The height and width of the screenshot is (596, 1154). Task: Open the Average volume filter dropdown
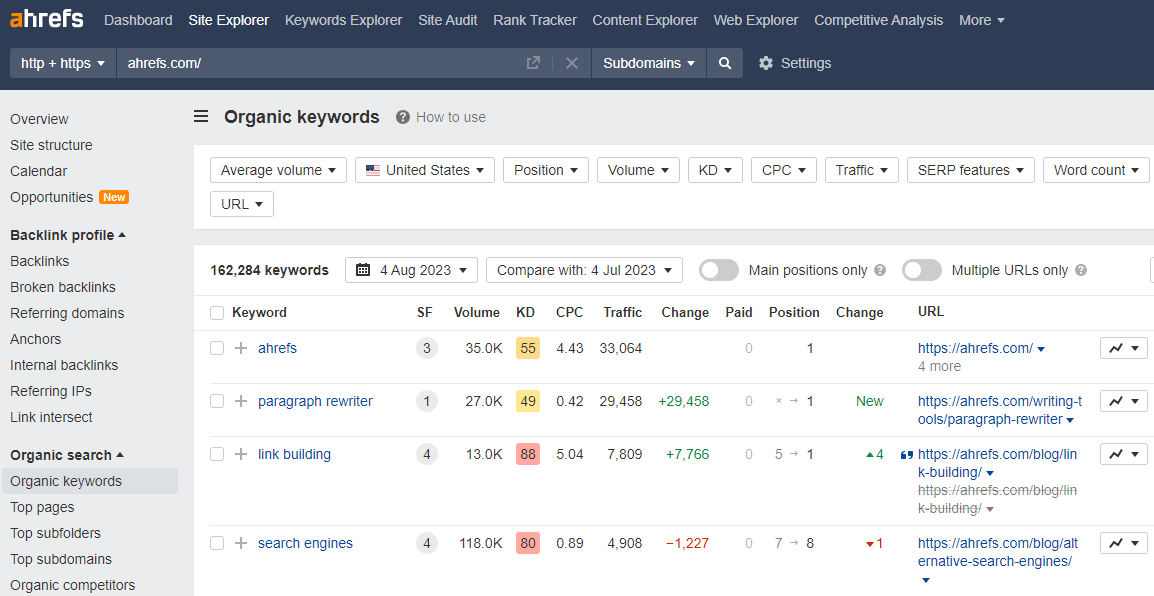click(x=278, y=170)
